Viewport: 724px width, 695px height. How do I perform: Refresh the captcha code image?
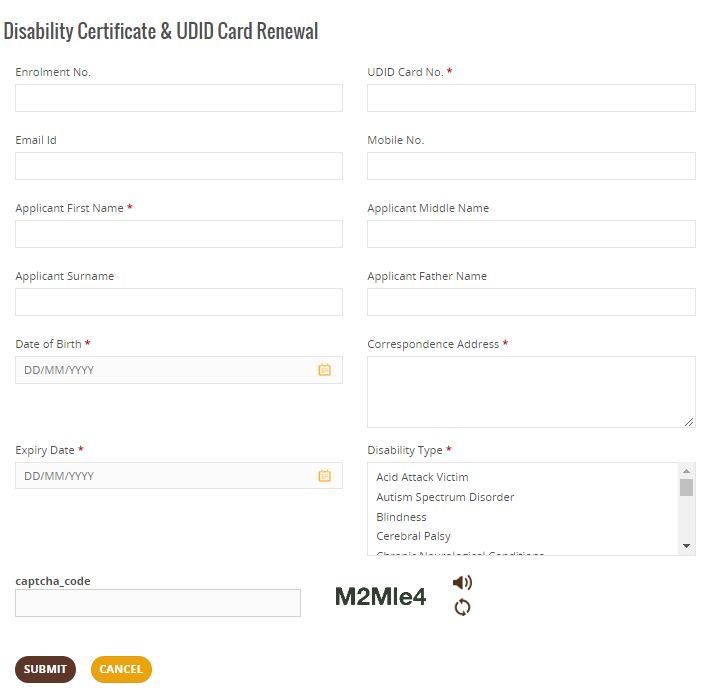point(462,607)
